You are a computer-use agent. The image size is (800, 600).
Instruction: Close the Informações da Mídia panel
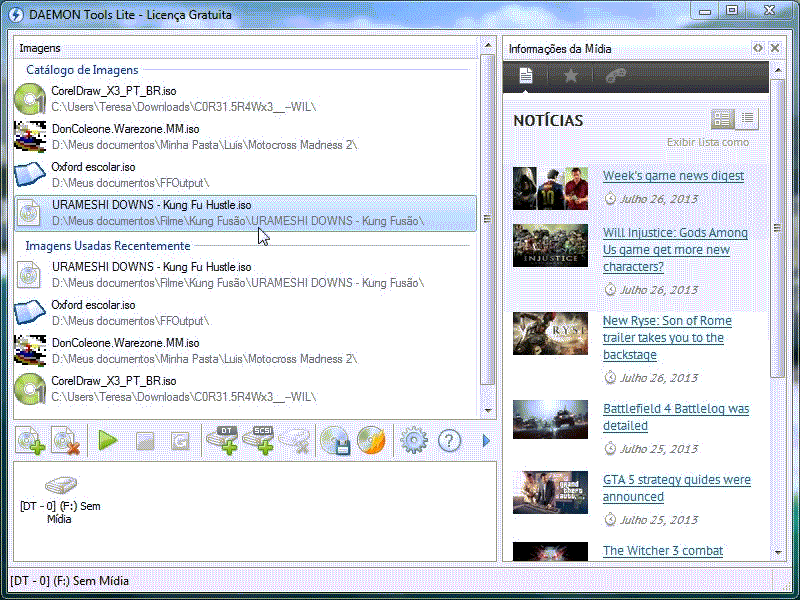point(775,48)
